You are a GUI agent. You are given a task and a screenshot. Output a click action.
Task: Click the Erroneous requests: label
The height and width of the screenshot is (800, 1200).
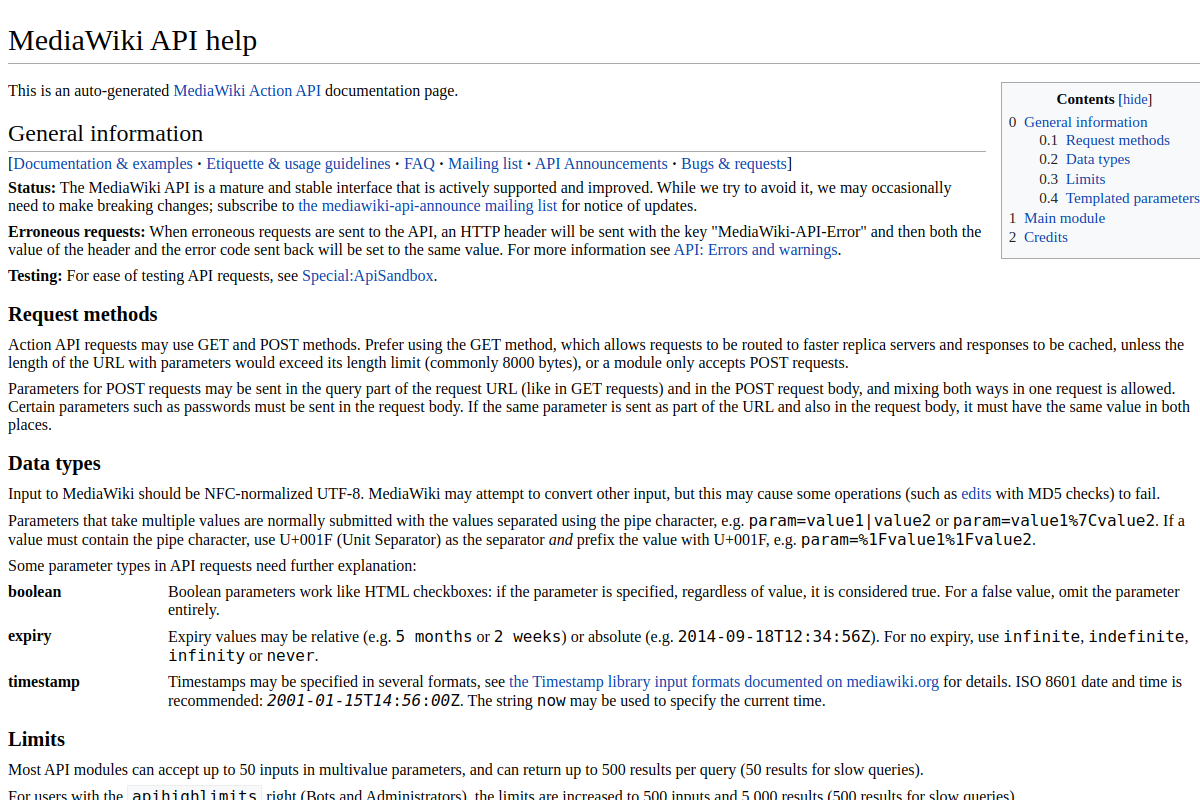(77, 231)
